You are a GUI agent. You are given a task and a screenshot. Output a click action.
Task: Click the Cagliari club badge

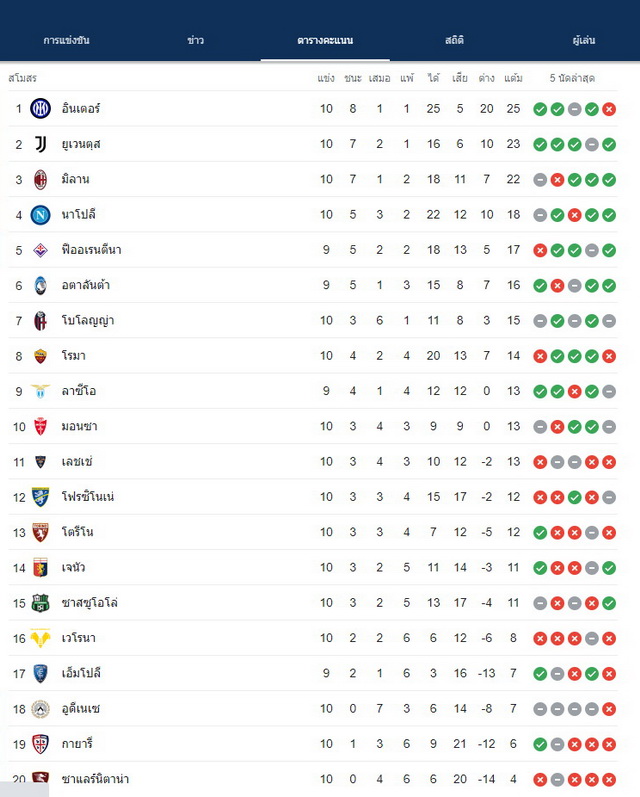pyautogui.click(x=41, y=744)
